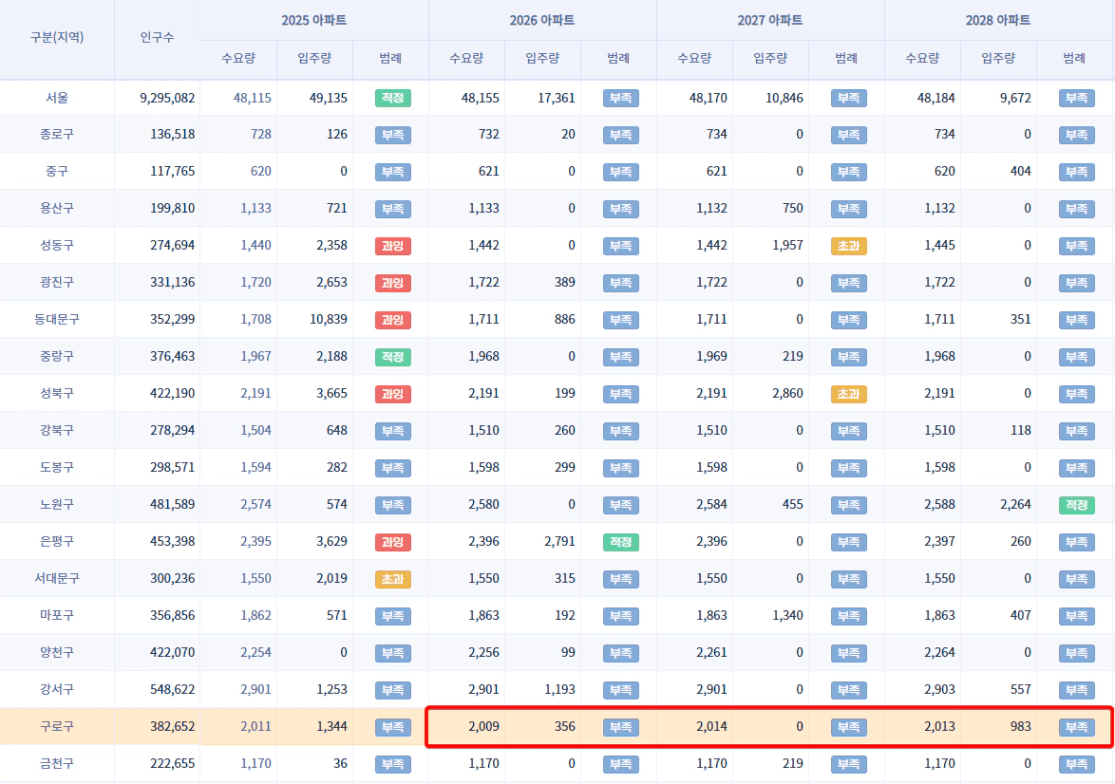Select the 도봉구 district name

tap(57, 467)
